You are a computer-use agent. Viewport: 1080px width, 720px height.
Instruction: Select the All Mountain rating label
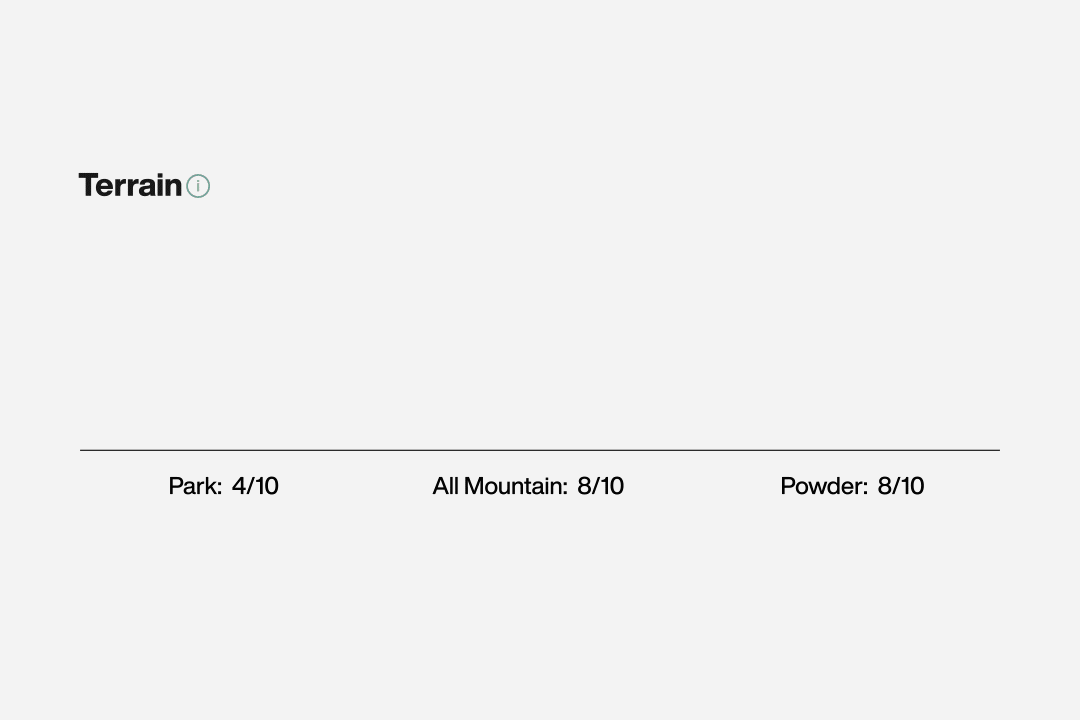coord(500,486)
